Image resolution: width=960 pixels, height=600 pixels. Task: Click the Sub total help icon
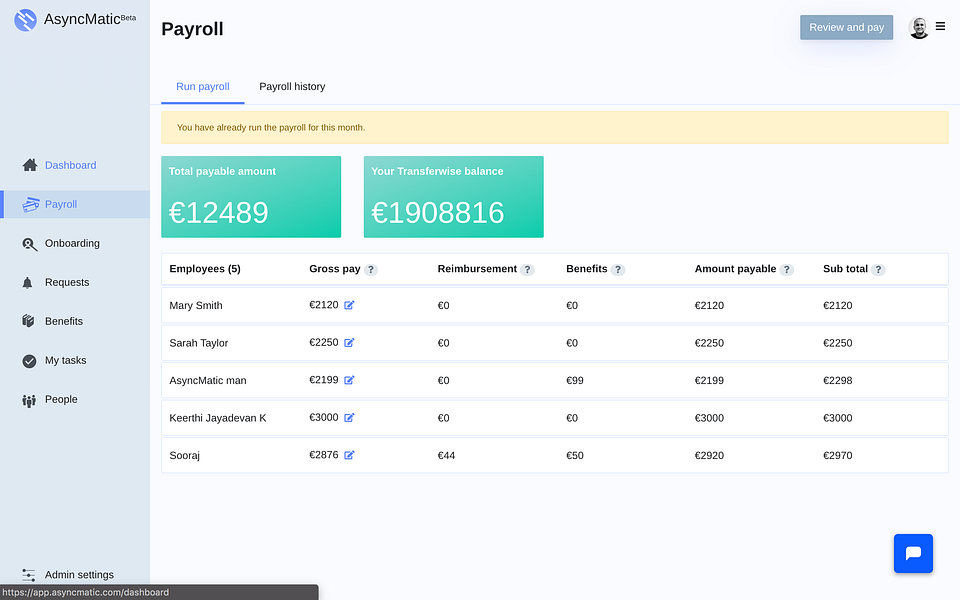[878, 270]
